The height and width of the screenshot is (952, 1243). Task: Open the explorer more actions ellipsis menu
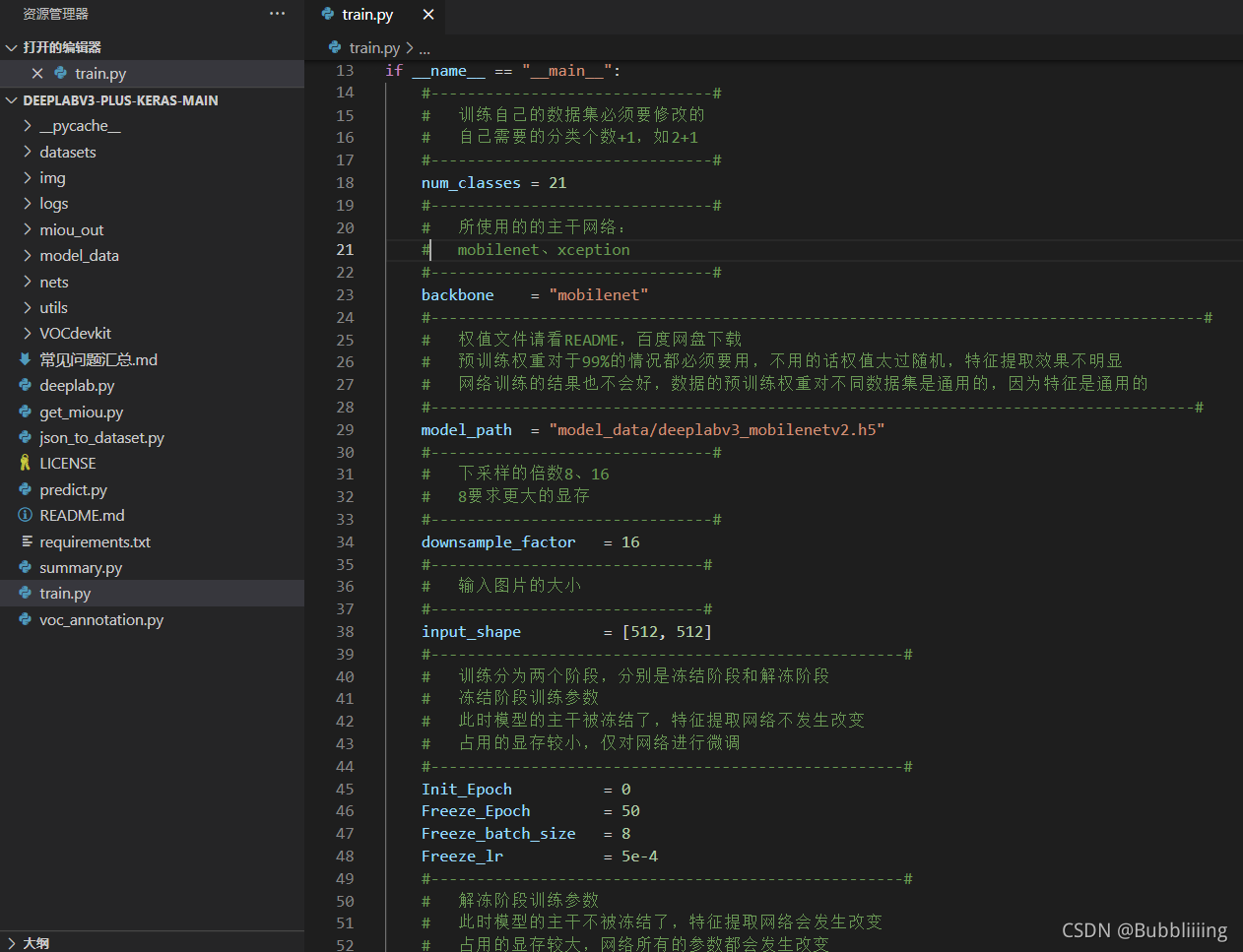pyautogui.click(x=277, y=14)
